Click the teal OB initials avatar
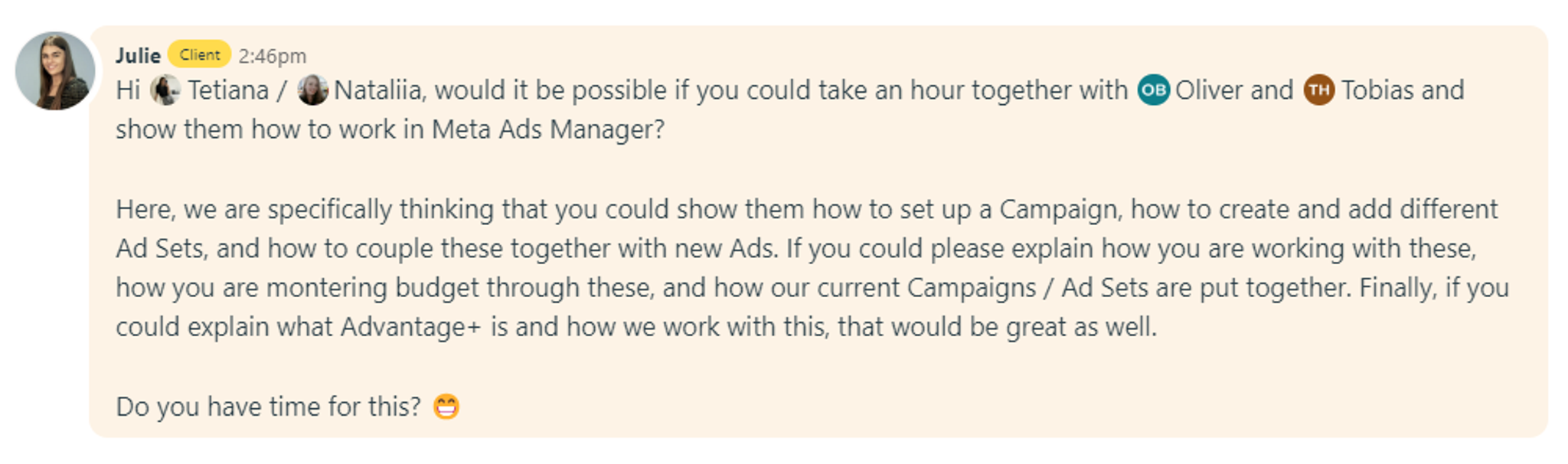Image resolution: width=1568 pixels, height=464 pixels. (1153, 90)
